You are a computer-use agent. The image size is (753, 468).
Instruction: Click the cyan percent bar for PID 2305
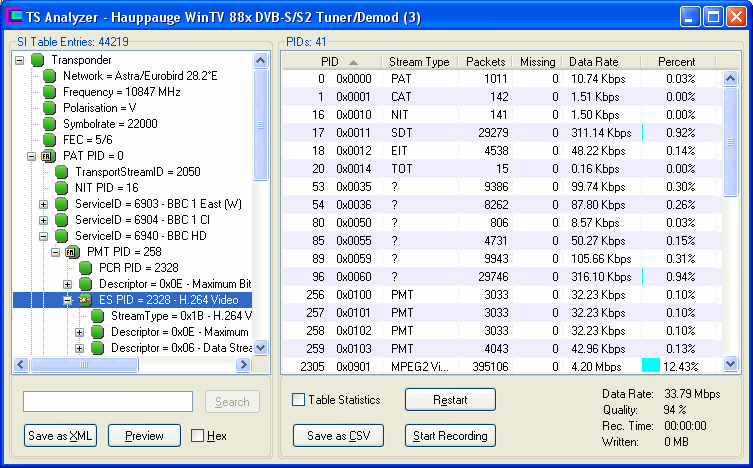[x=650, y=366]
